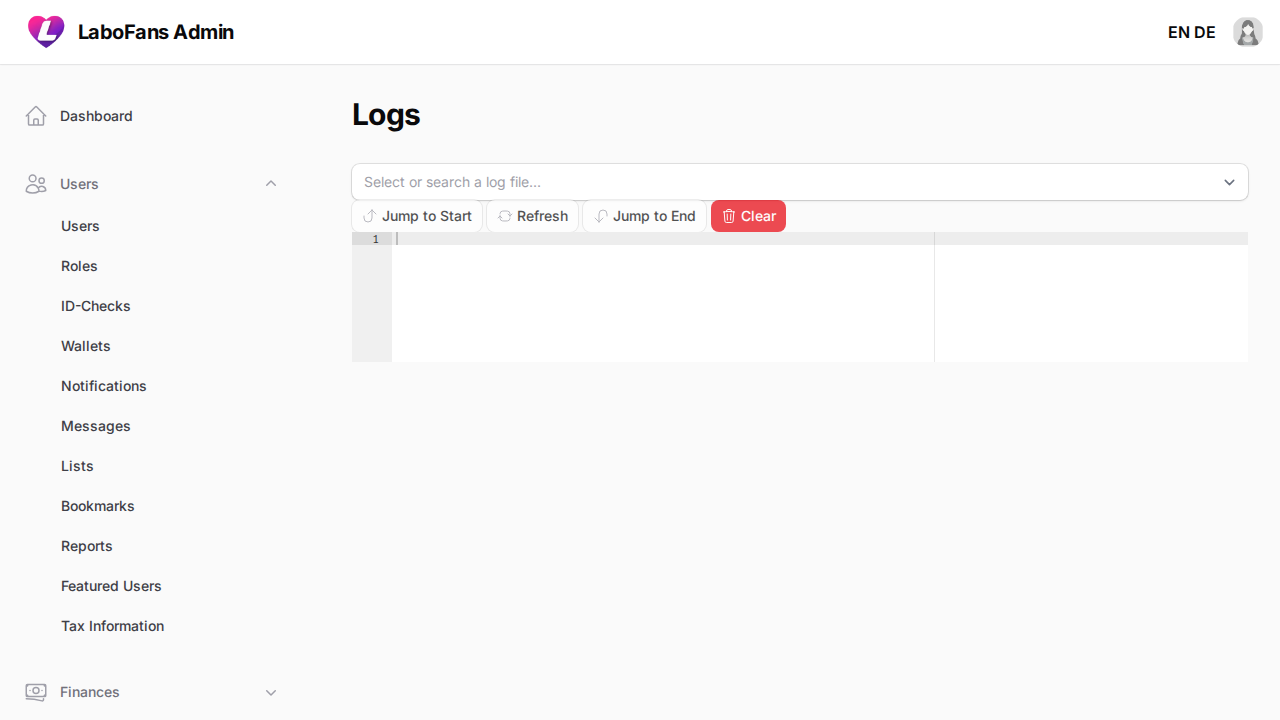This screenshot has width=1280, height=720.
Task: Click the red Clear button
Action: point(748,216)
